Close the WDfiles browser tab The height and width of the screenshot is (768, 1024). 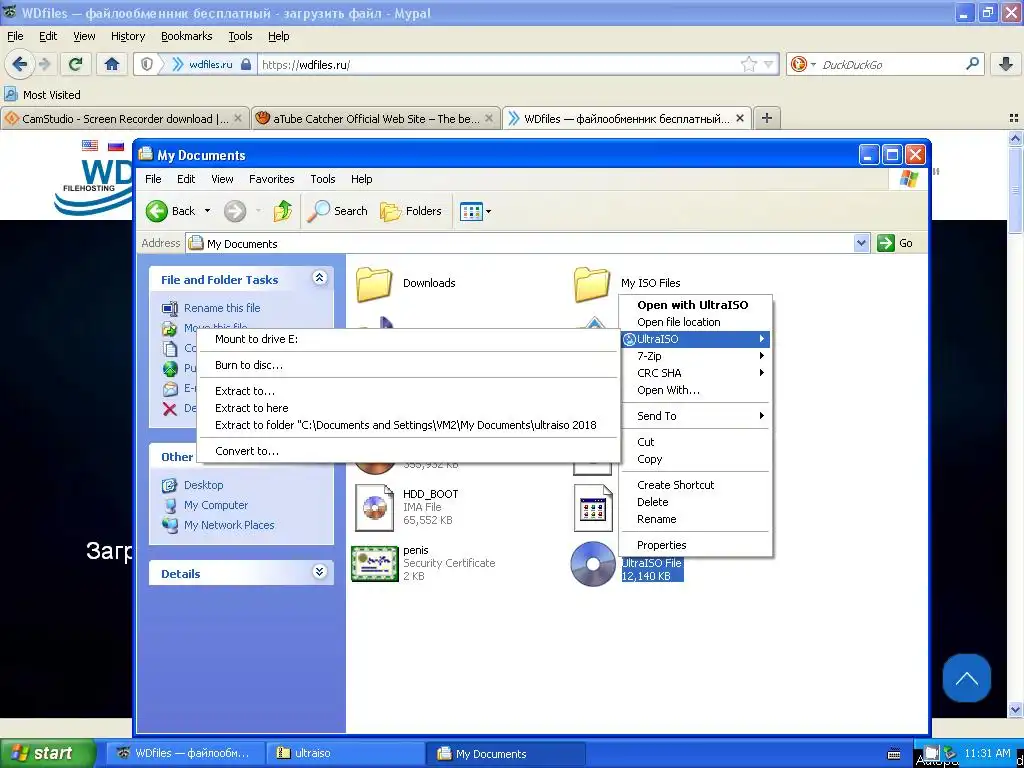point(739,118)
